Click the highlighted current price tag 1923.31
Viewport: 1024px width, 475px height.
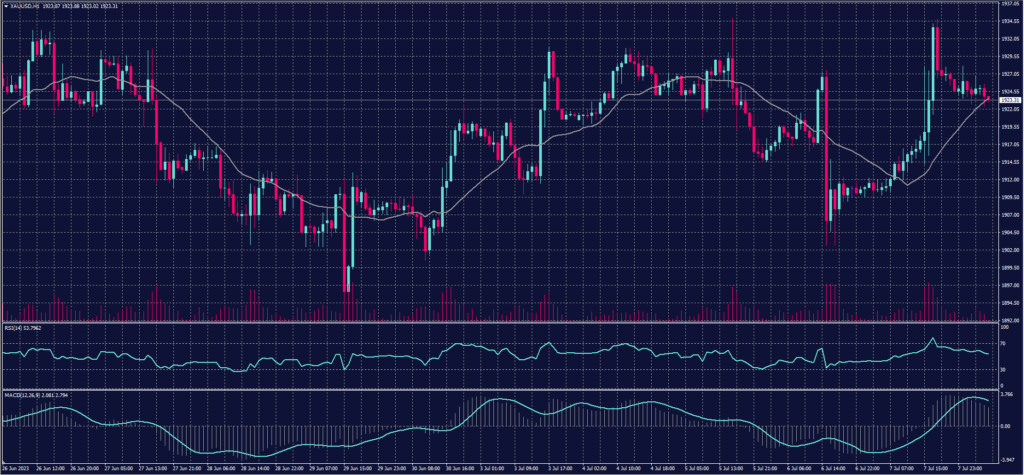[x=1008, y=100]
